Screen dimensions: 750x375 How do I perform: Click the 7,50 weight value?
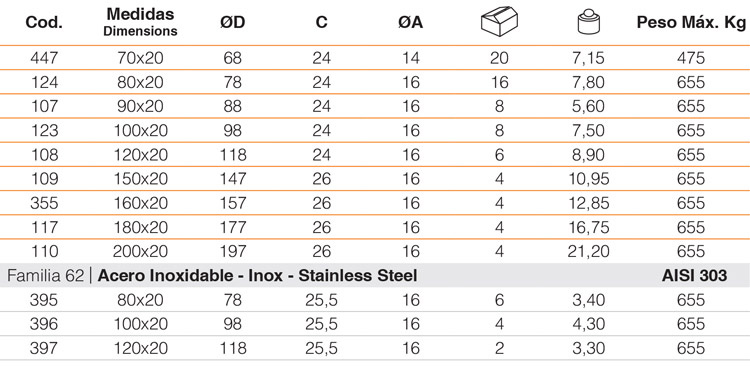(x=588, y=131)
